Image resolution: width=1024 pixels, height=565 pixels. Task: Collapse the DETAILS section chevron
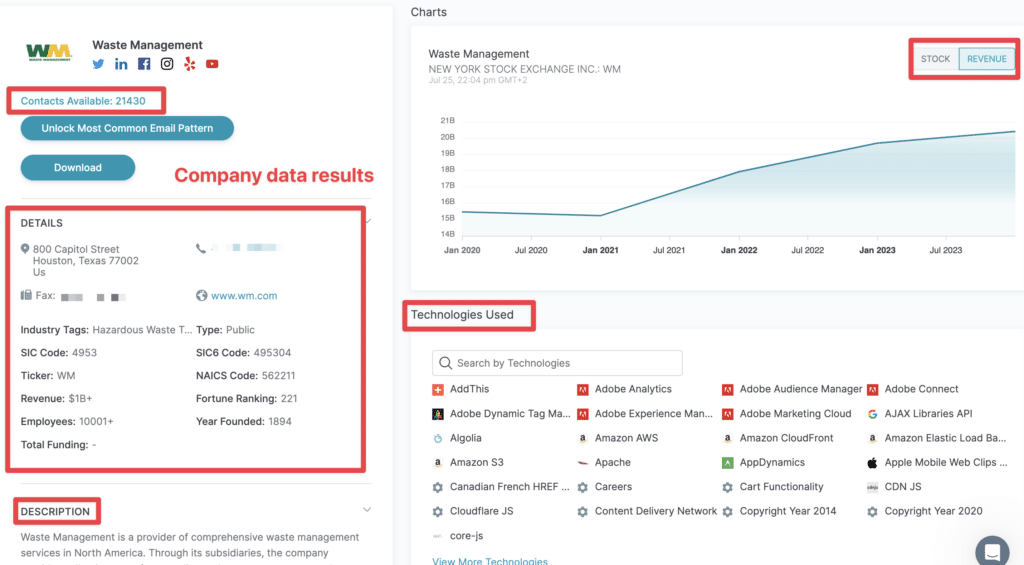(x=369, y=221)
